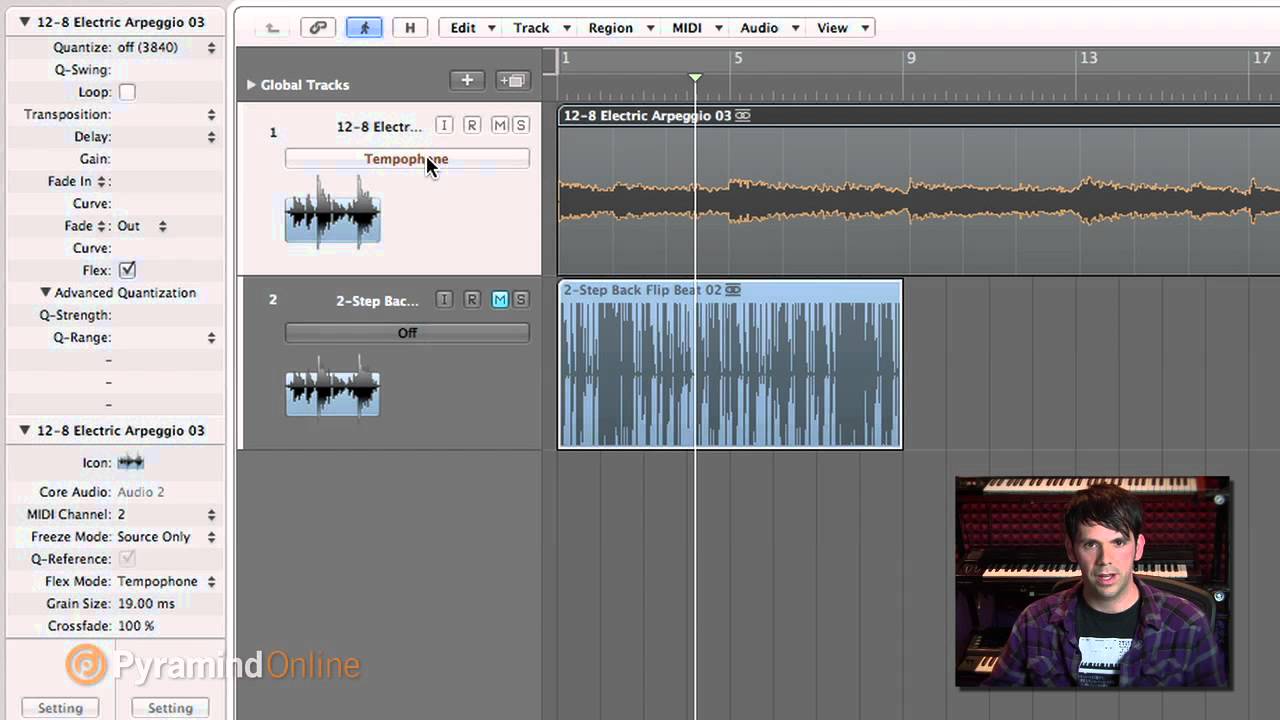Open the Edit menu
1280x720 pixels.
473,28
